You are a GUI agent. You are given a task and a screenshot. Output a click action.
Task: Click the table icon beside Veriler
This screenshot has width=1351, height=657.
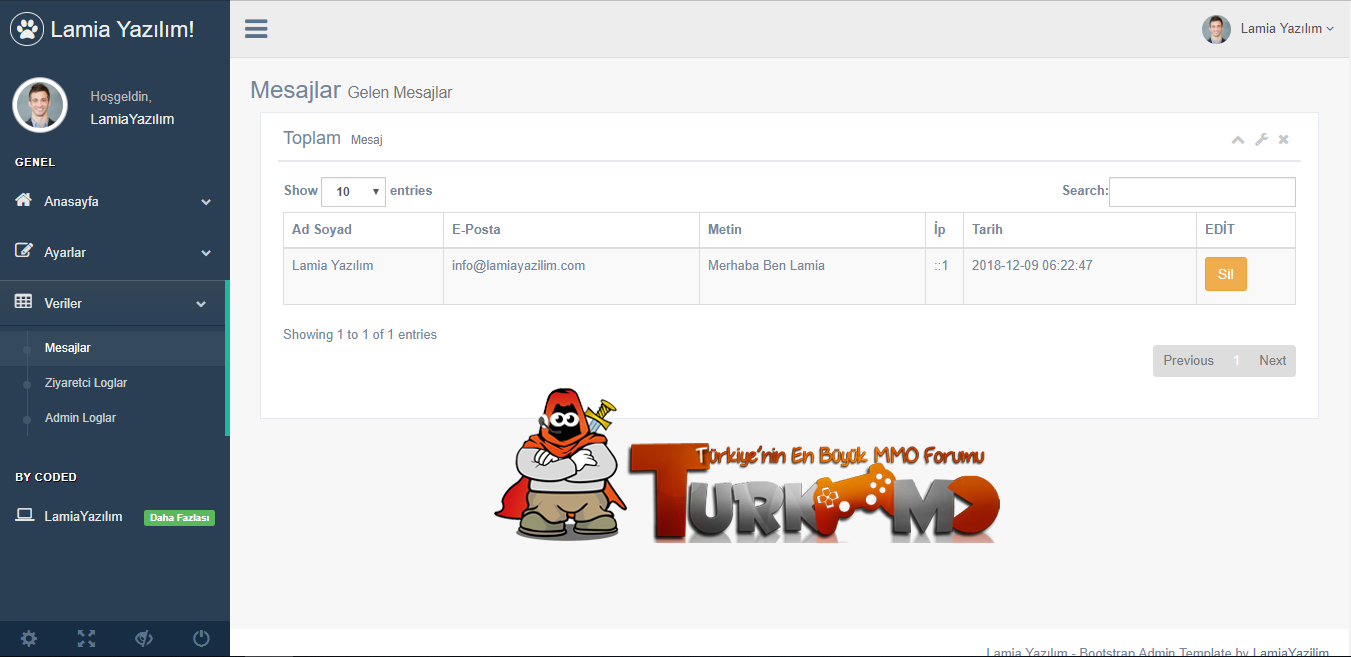[x=24, y=302]
